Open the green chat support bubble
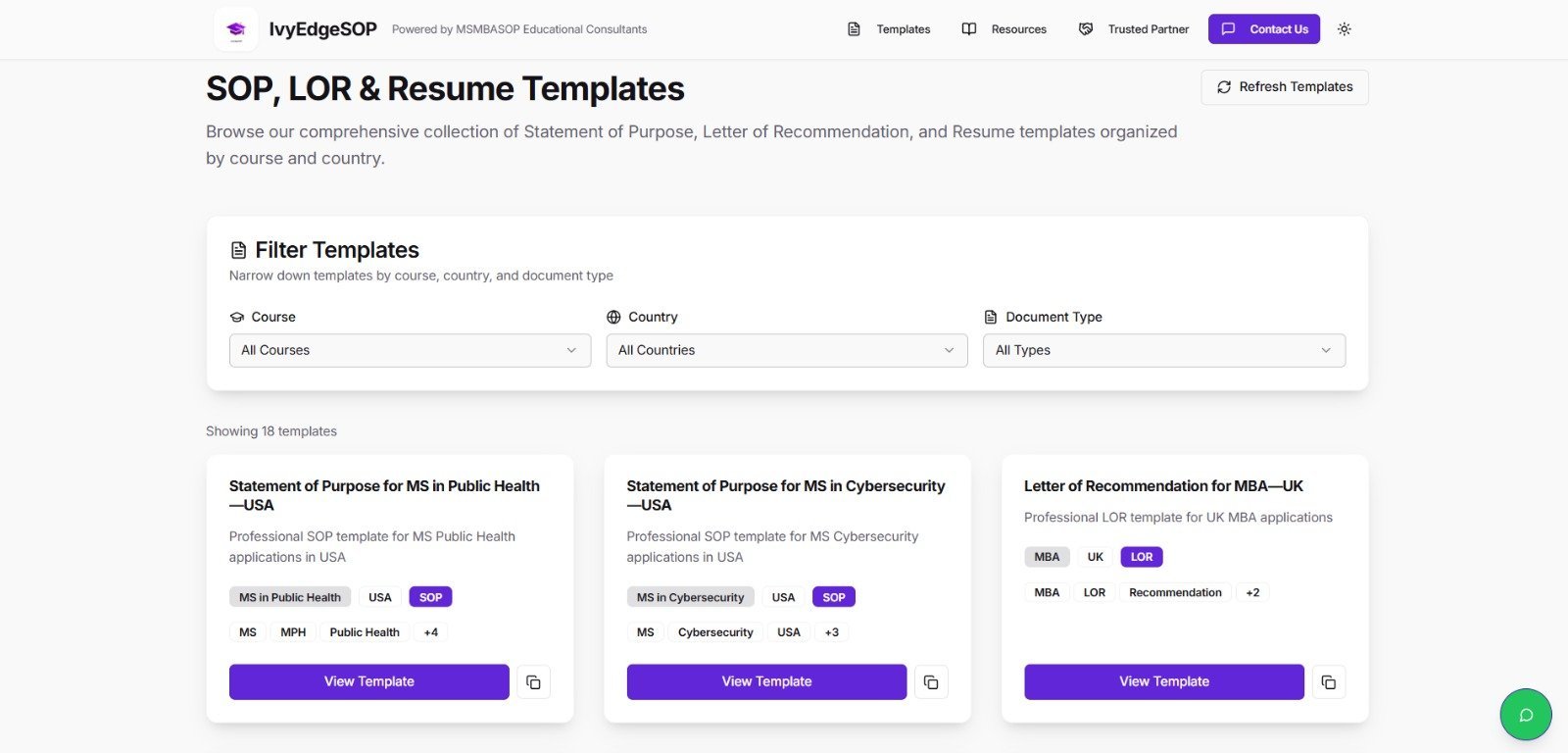This screenshot has width=1568, height=753. 1525,715
